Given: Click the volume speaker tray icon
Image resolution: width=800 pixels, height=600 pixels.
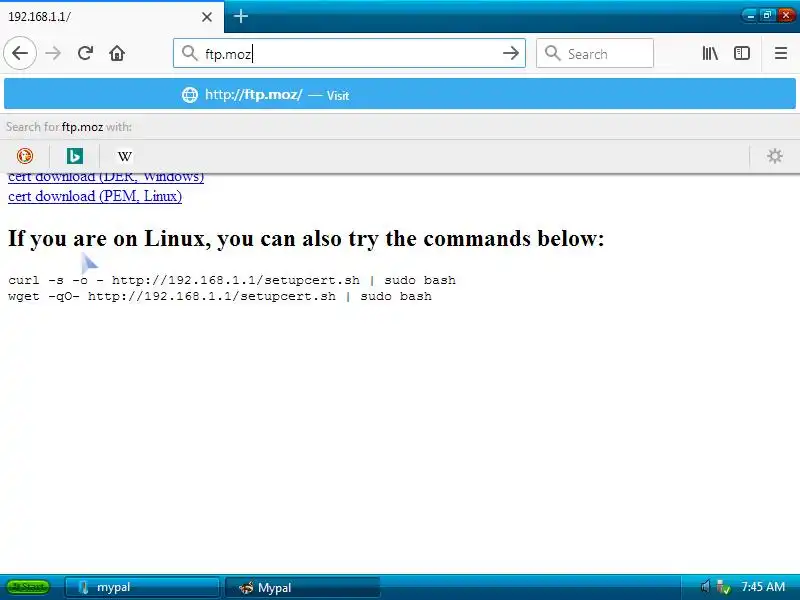Looking at the screenshot, I should [x=705, y=587].
